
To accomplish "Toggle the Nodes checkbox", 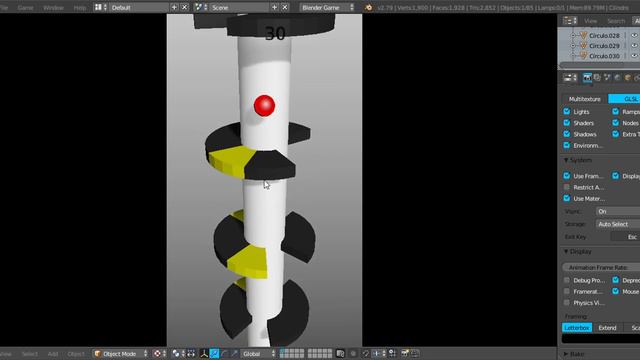I will tap(616, 123).
